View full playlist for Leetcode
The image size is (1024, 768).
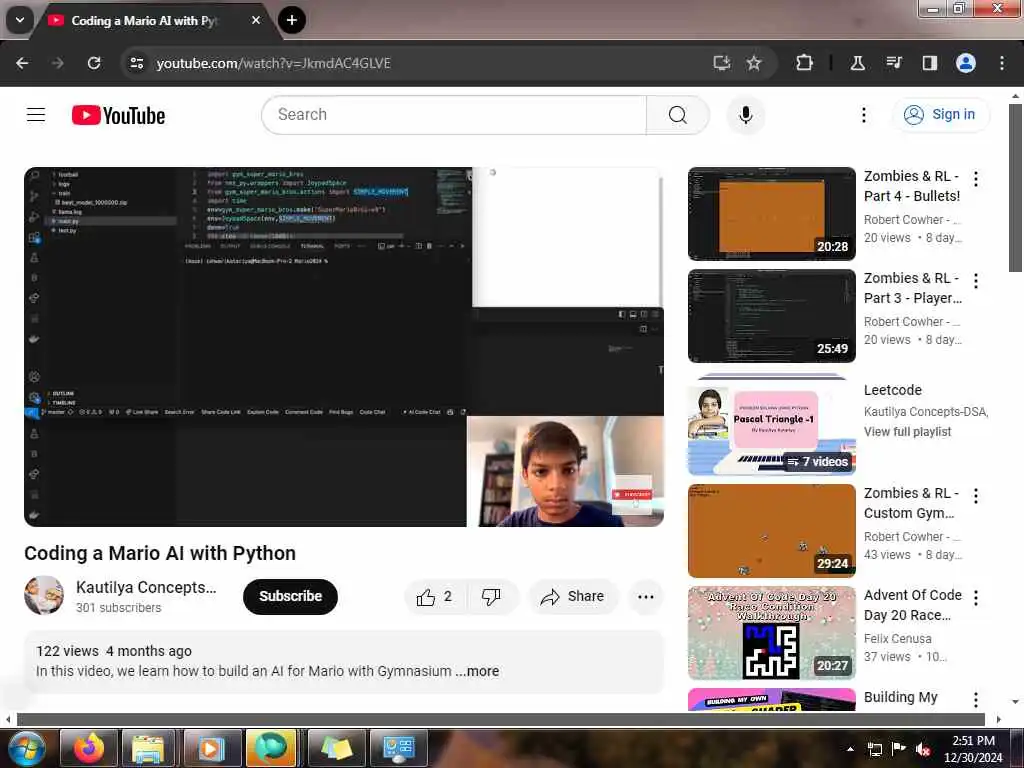coord(907,432)
